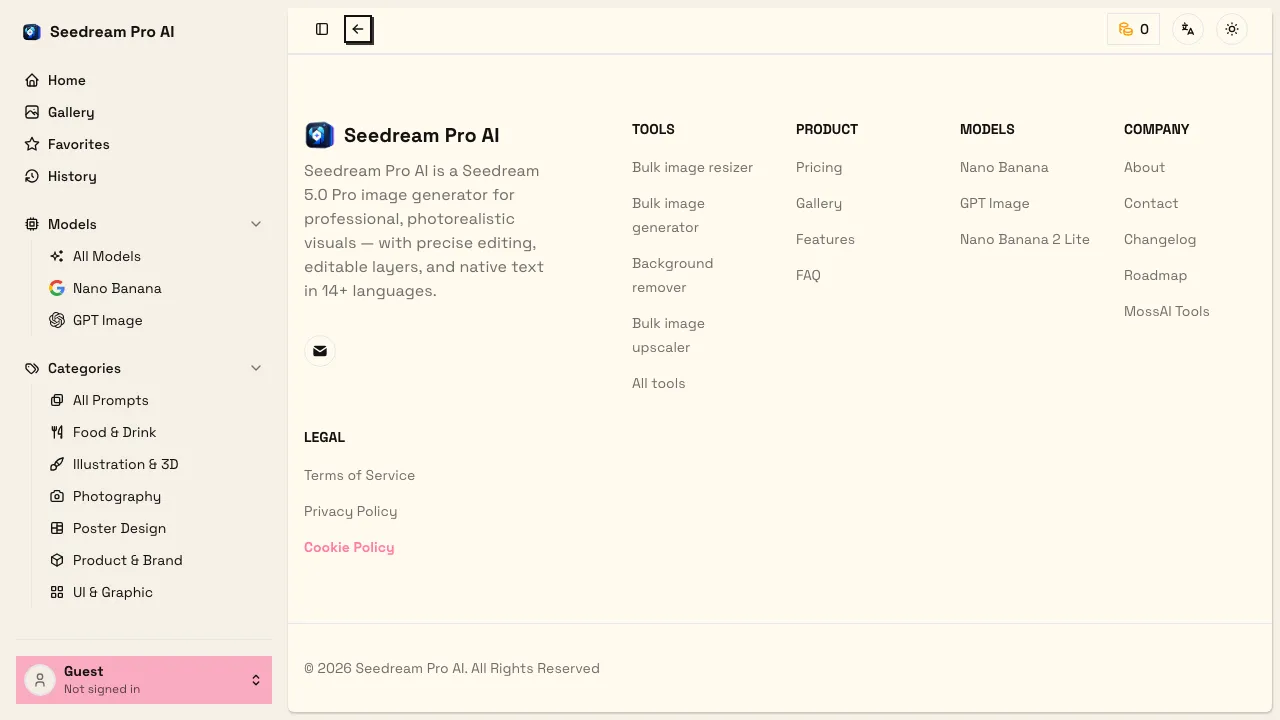Click the Seedream Pro AI sidebar logo

[x=32, y=32]
